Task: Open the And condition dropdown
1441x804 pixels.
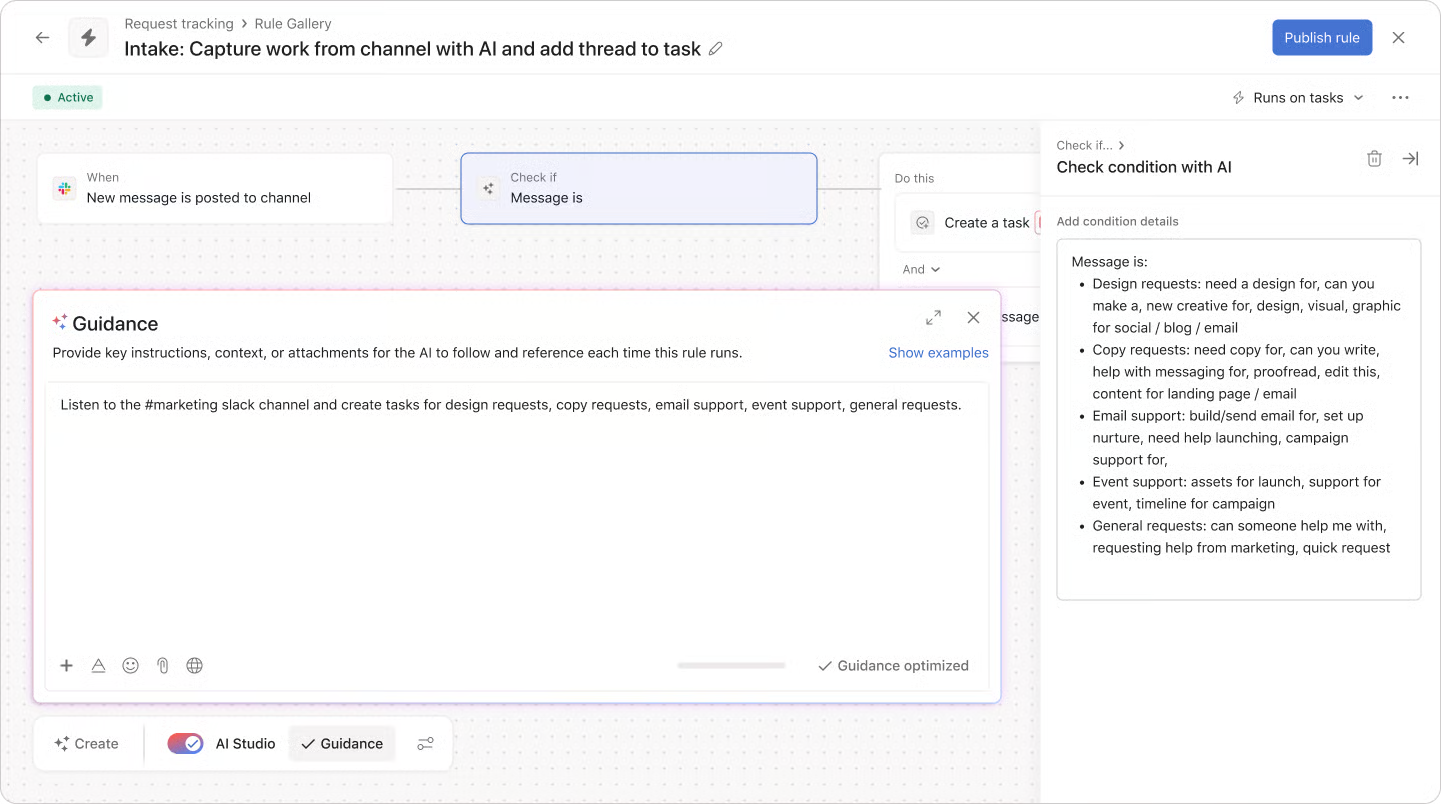Action: coord(919,269)
